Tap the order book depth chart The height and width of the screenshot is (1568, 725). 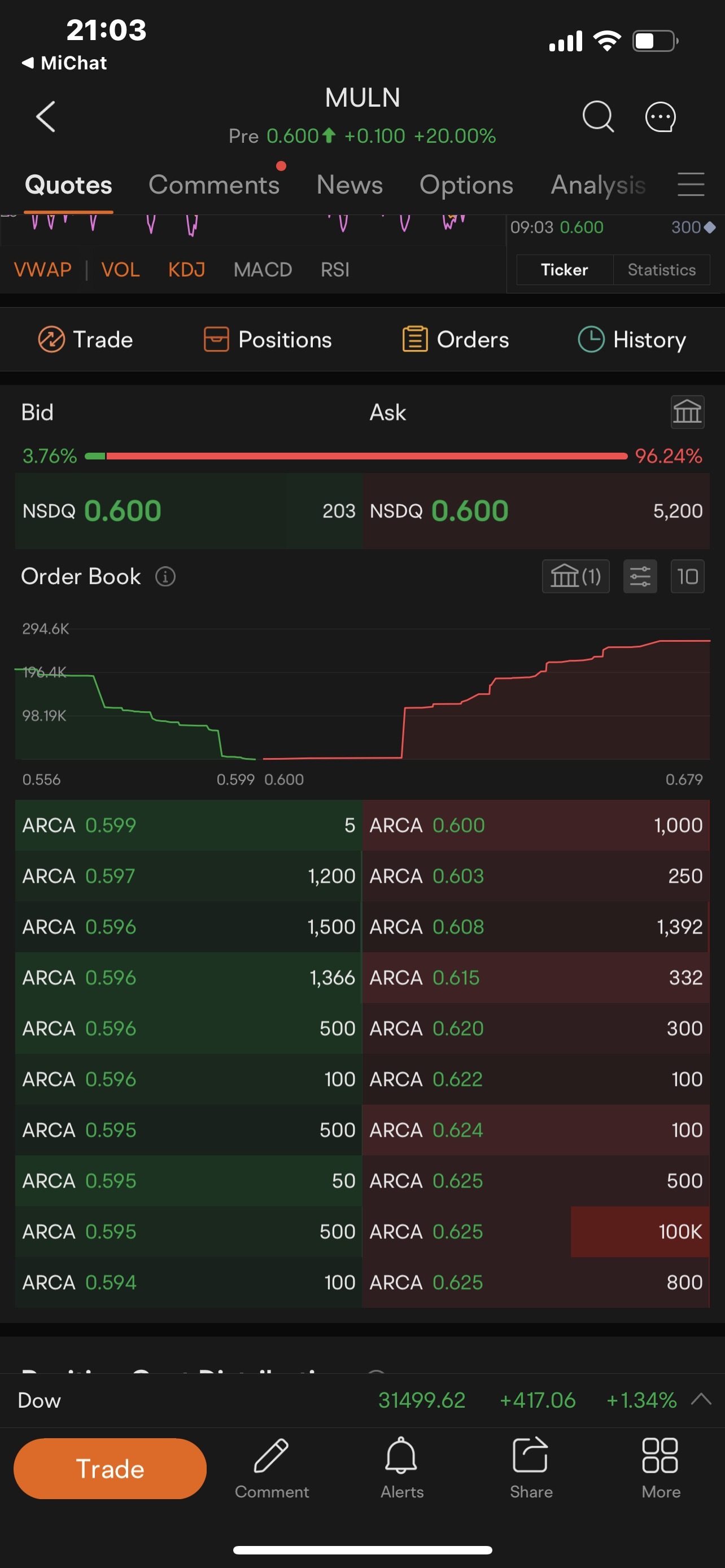tap(362, 694)
